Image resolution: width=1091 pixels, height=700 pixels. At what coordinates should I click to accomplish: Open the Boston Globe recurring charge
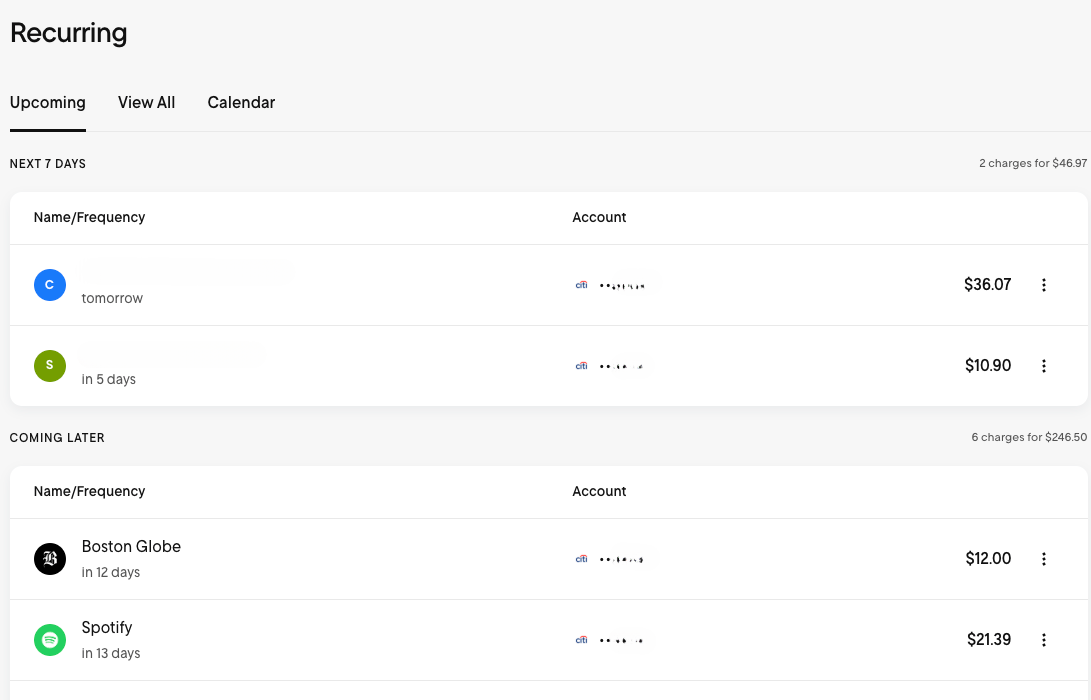click(x=131, y=547)
